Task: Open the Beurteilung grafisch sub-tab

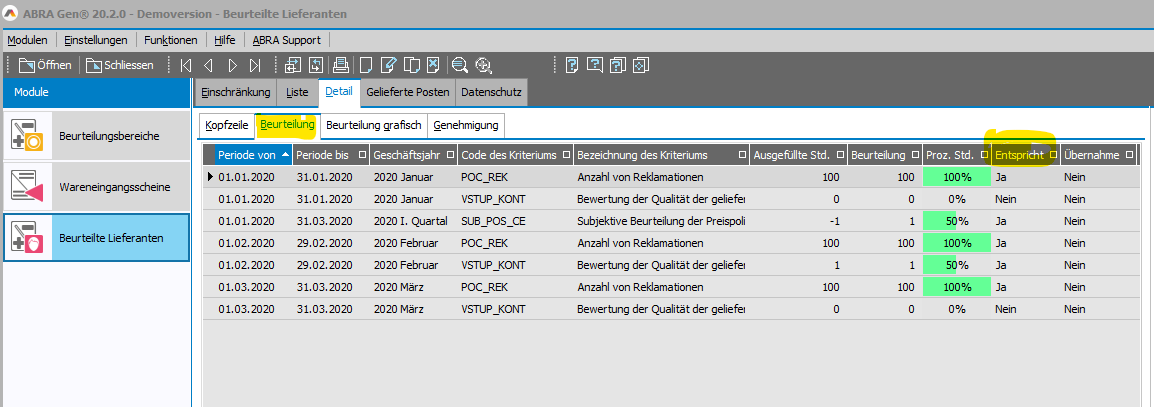Action: (x=374, y=125)
